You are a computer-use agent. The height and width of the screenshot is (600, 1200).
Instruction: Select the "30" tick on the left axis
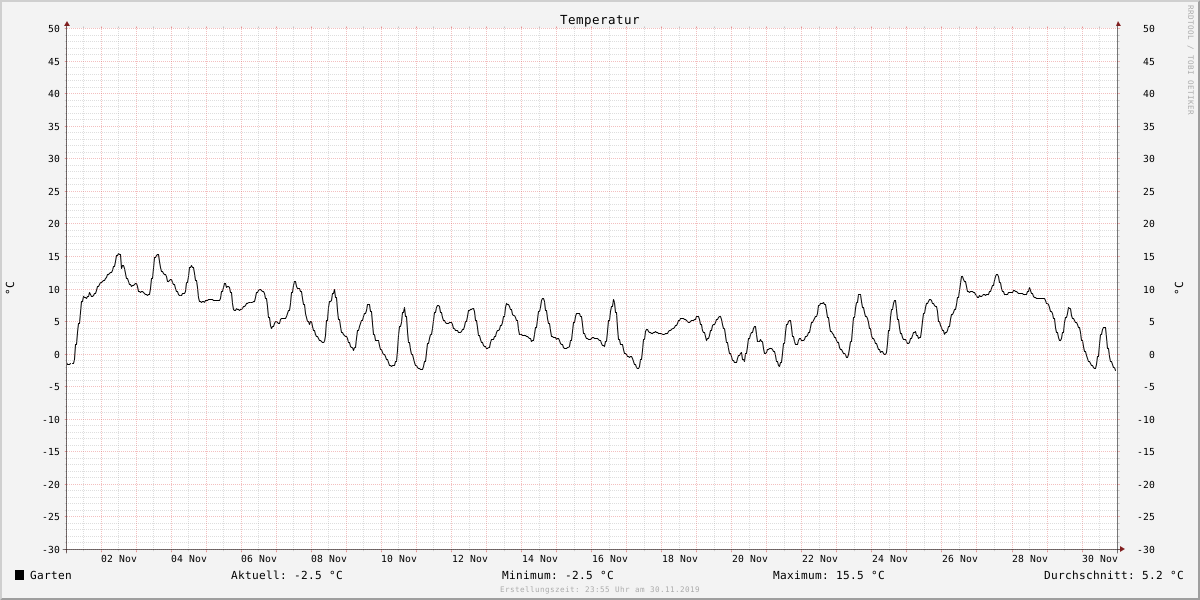(x=54, y=159)
